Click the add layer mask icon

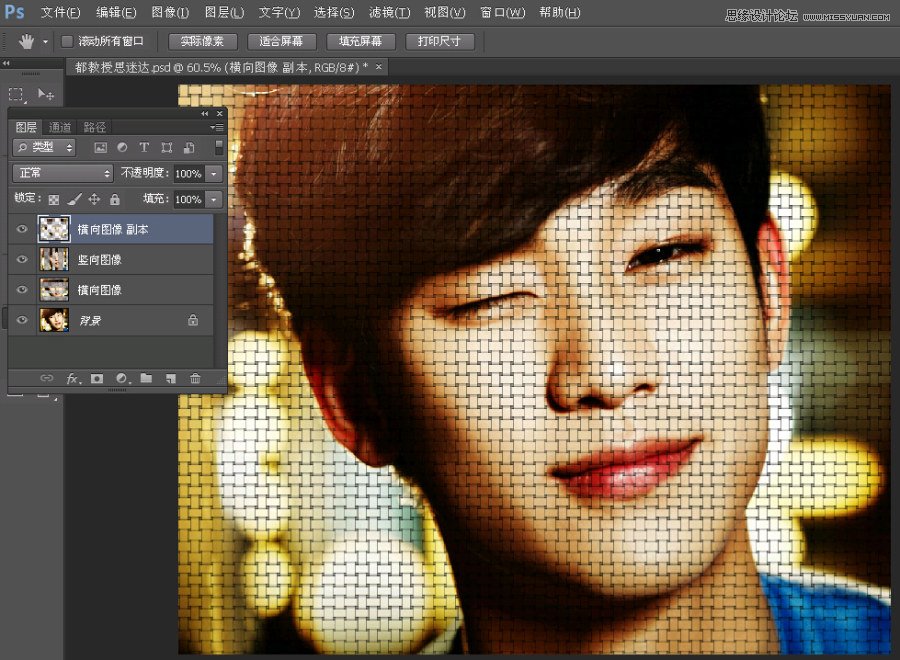(96, 379)
